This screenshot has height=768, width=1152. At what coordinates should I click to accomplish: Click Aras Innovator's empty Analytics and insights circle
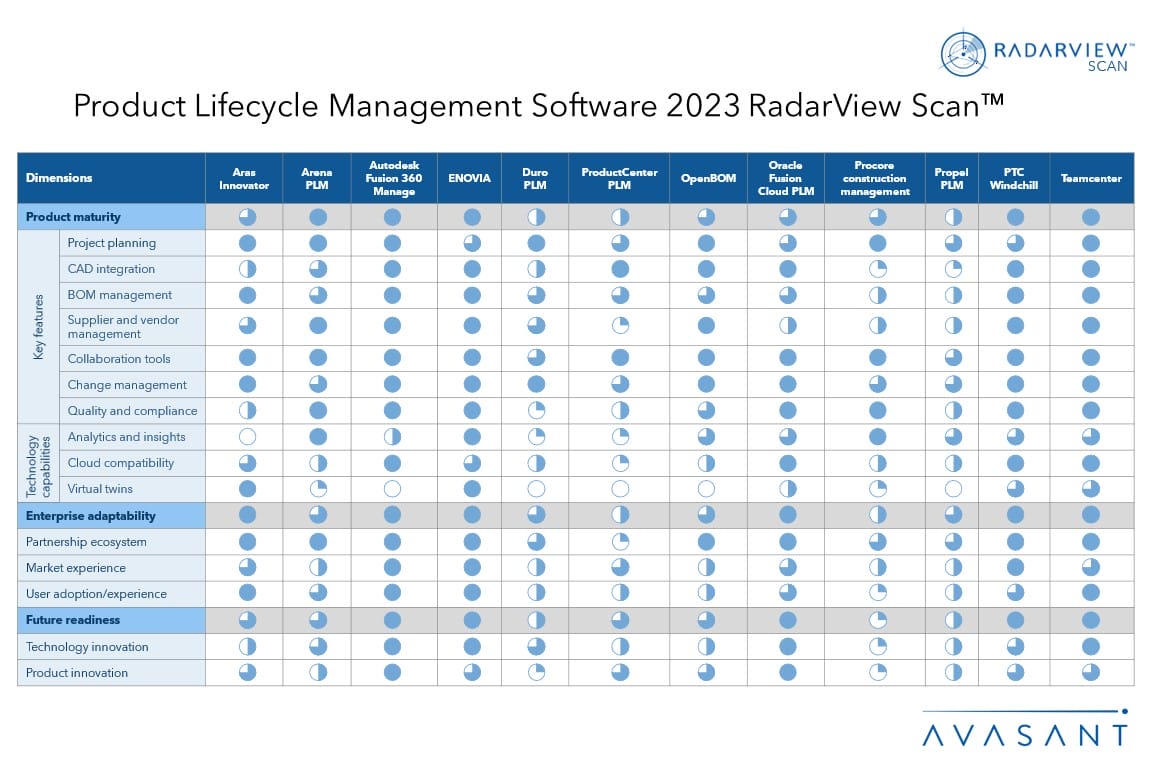click(247, 437)
